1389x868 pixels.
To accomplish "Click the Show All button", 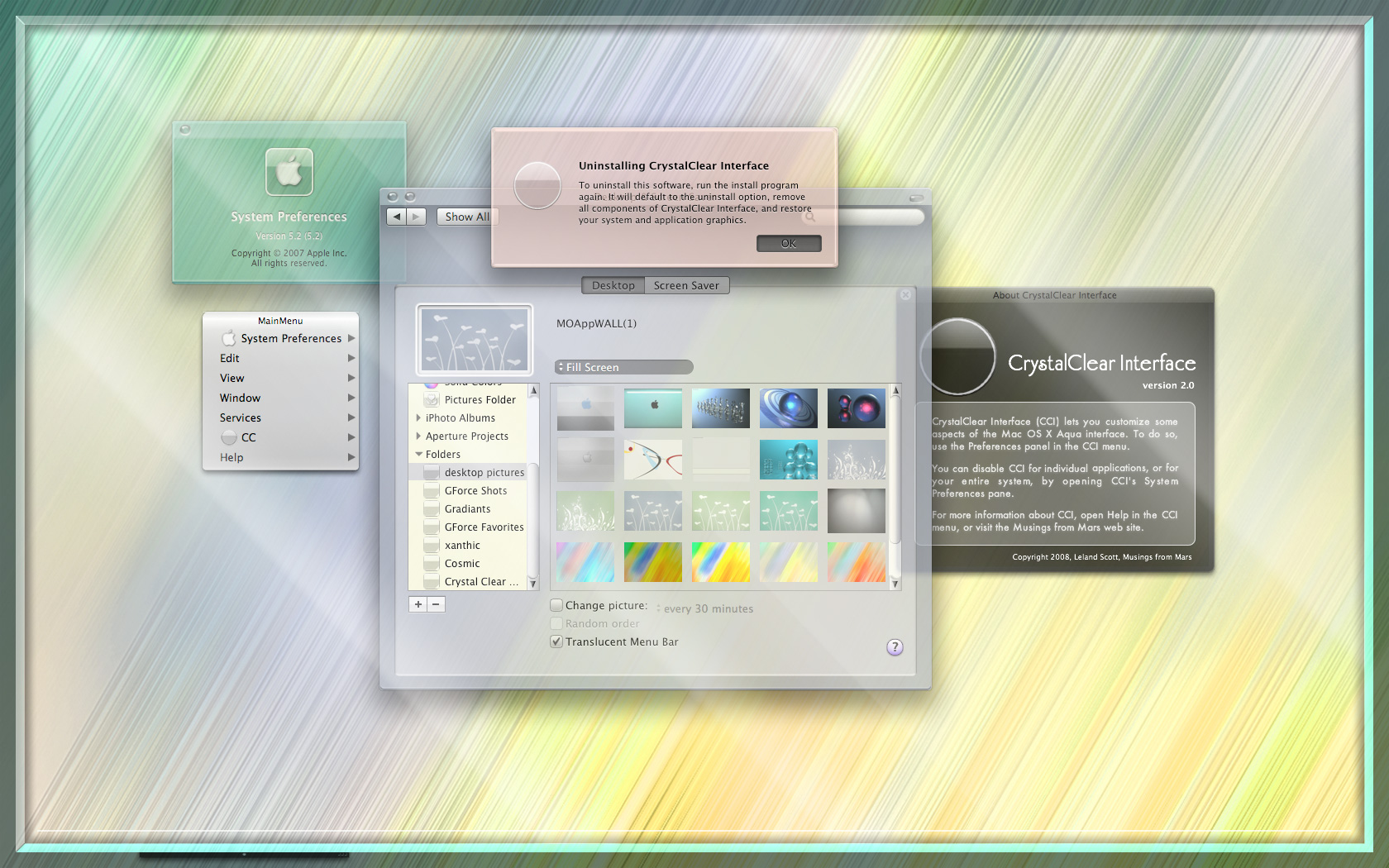I will (x=467, y=217).
